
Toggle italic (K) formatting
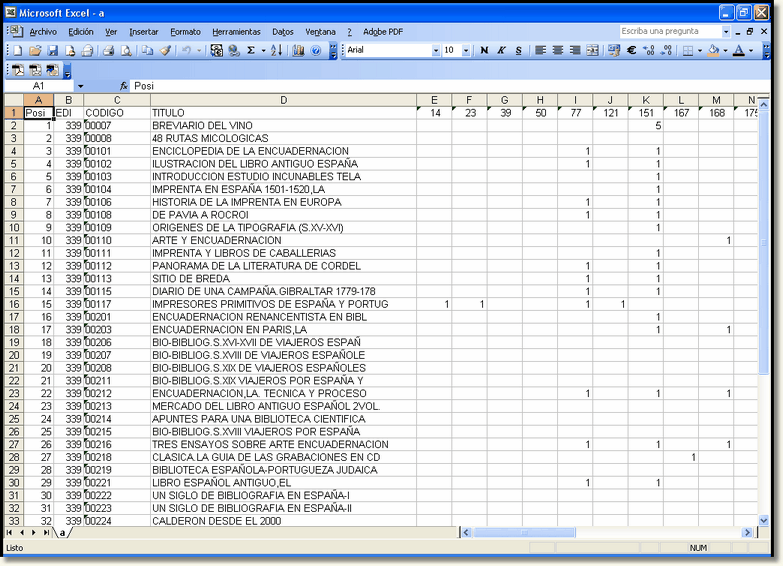pyautogui.click(x=502, y=50)
